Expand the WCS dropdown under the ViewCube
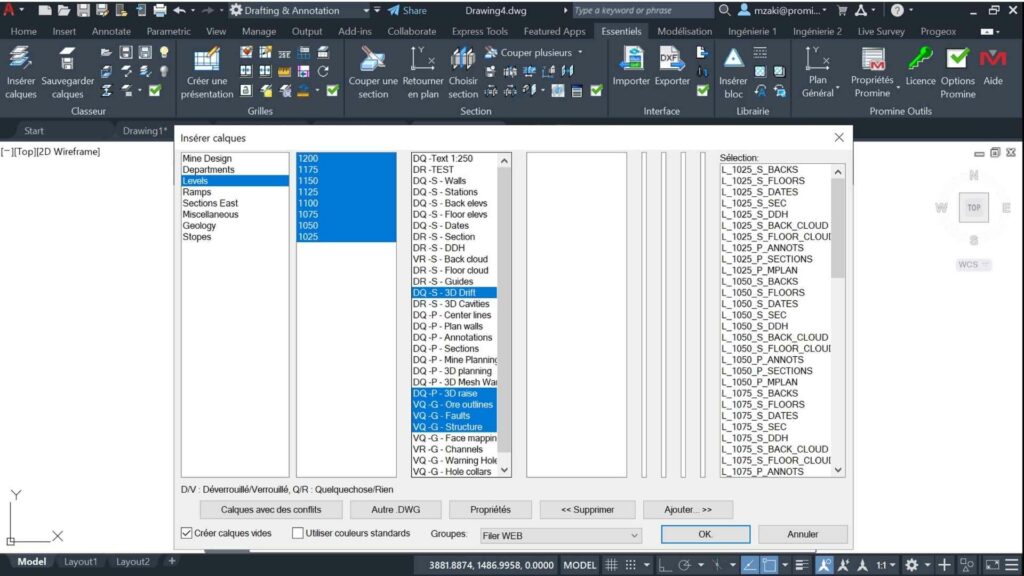Image resolution: width=1024 pixels, height=576 pixels. pos(973,264)
